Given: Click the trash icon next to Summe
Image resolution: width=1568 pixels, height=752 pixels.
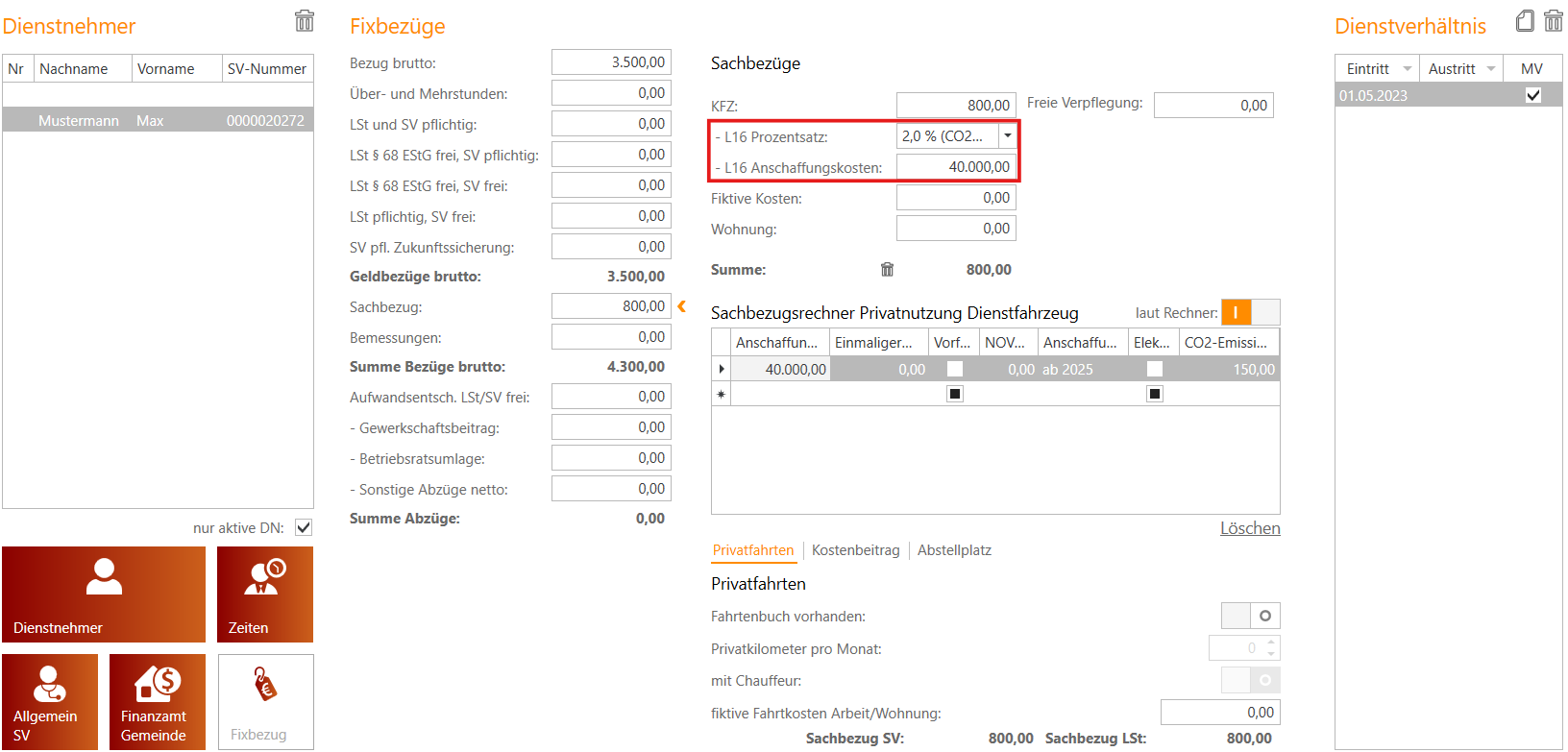Looking at the screenshot, I should 887,270.
